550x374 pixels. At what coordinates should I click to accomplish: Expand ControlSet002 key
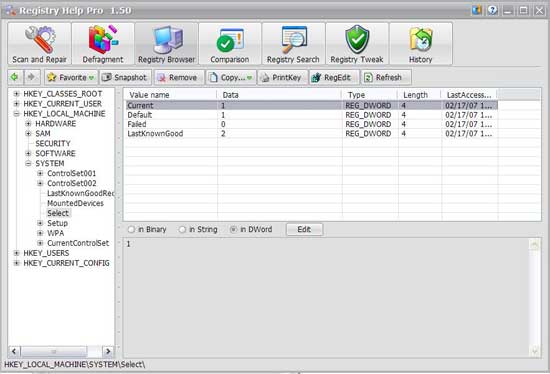tap(40, 183)
